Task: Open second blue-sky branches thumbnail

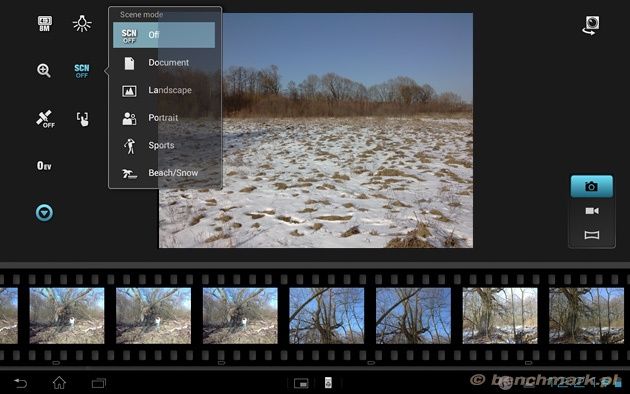Action: 413,315
